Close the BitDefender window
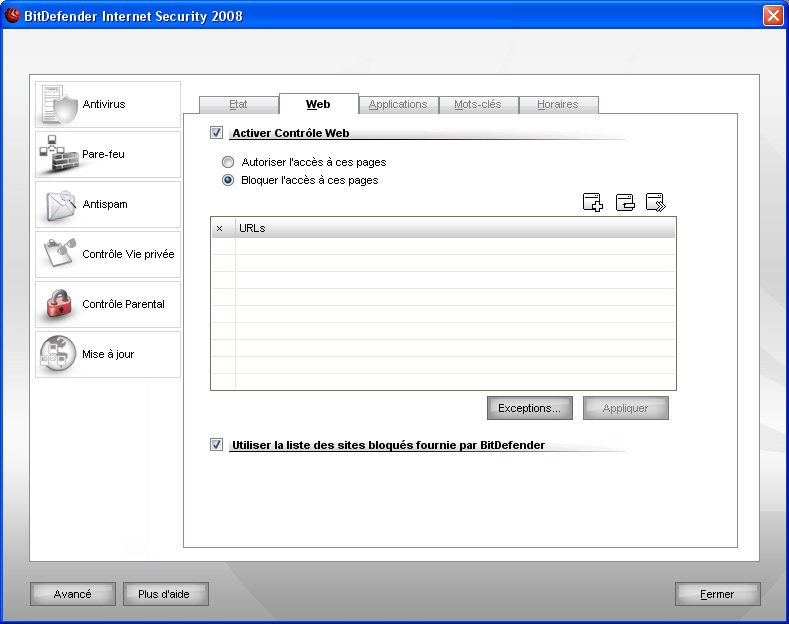The image size is (789, 624). pos(772,15)
